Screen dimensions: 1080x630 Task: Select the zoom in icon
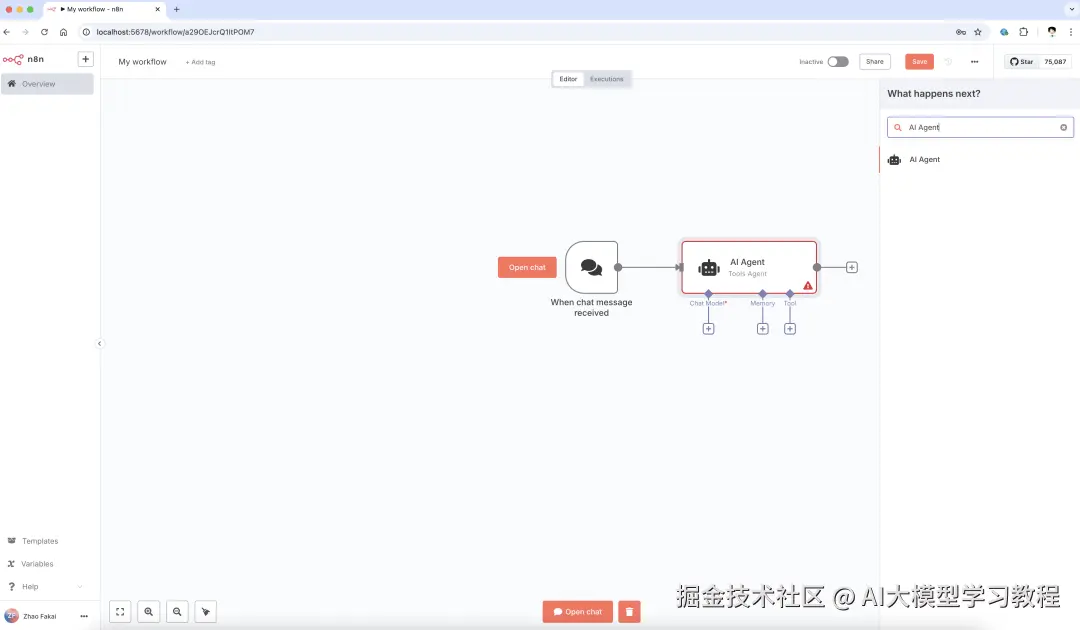148,611
